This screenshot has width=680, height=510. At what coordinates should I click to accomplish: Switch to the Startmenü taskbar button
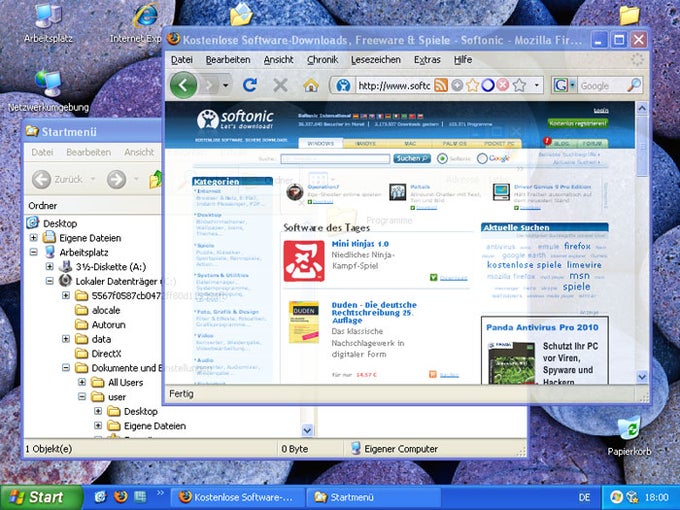point(373,497)
